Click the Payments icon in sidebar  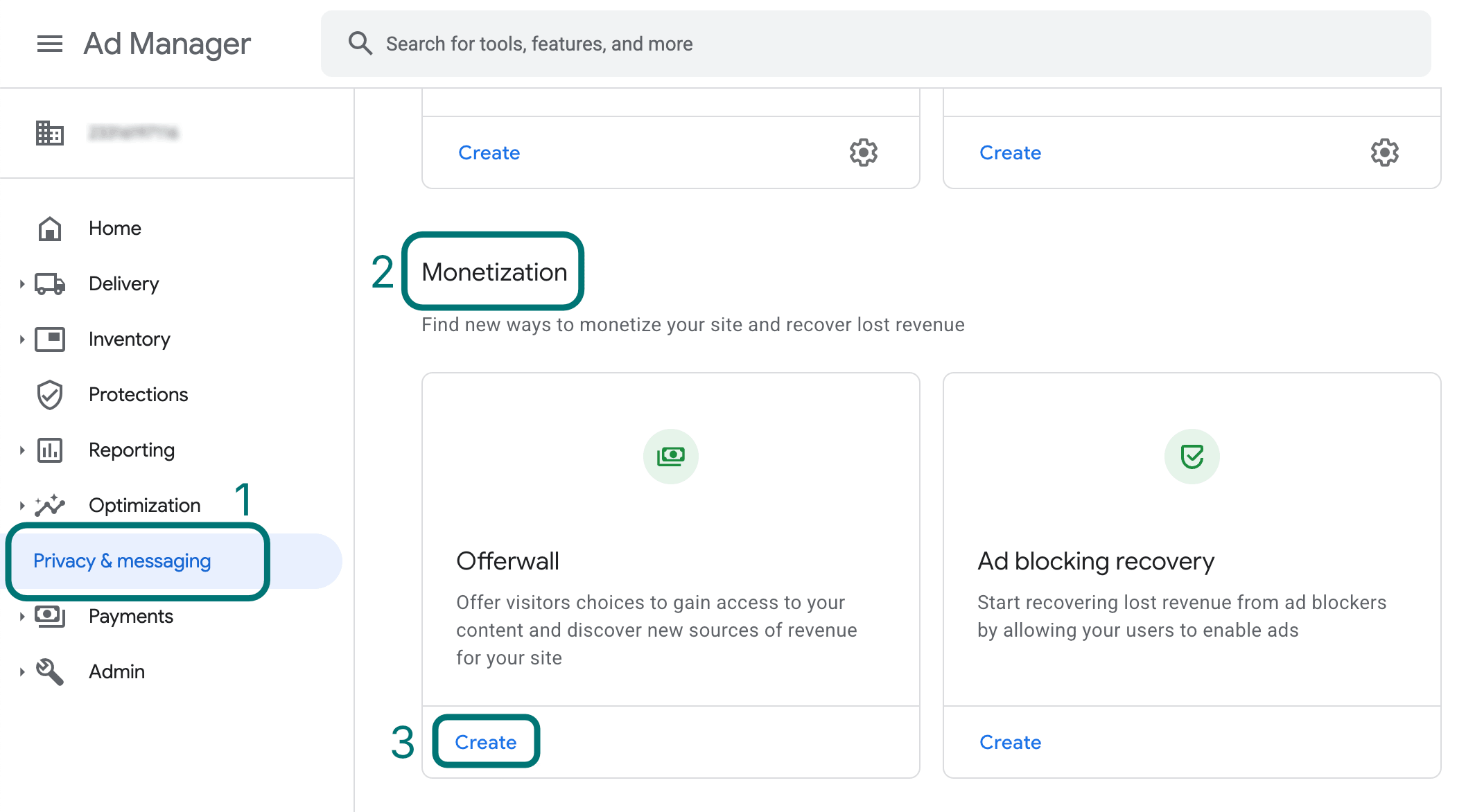click(x=49, y=616)
